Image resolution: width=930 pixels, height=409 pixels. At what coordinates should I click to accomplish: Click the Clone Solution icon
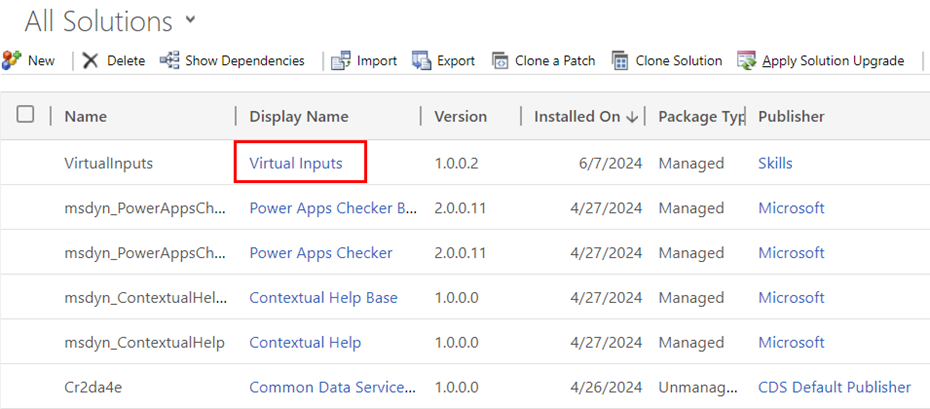coord(620,61)
